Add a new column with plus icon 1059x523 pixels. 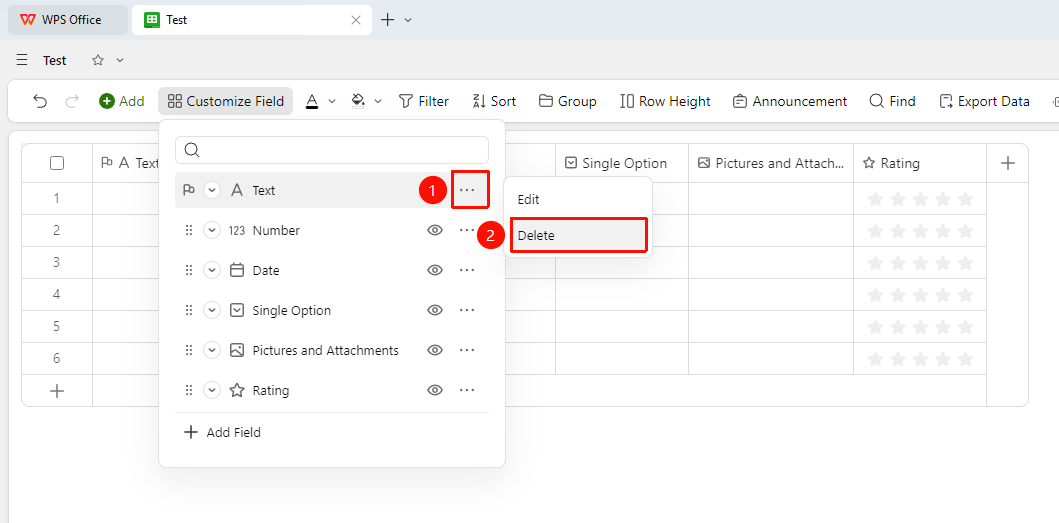point(1008,163)
